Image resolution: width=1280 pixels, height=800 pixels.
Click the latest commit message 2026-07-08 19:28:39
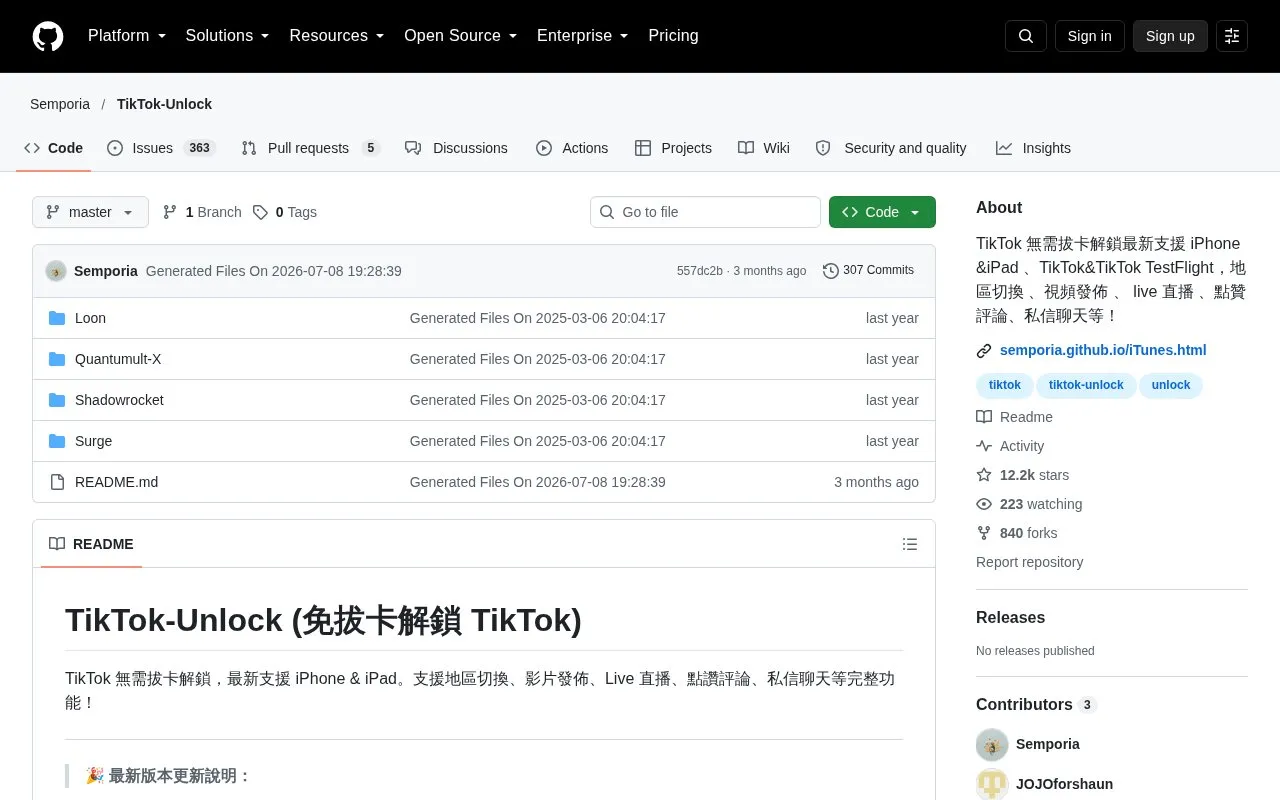[x=273, y=271]
